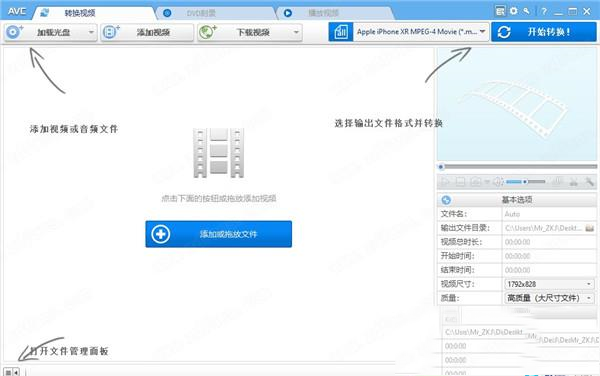Viewport: 600px width, 376px height.
Task: Click the skin/register window icon in title bar
Action: (x=500, y=11)
